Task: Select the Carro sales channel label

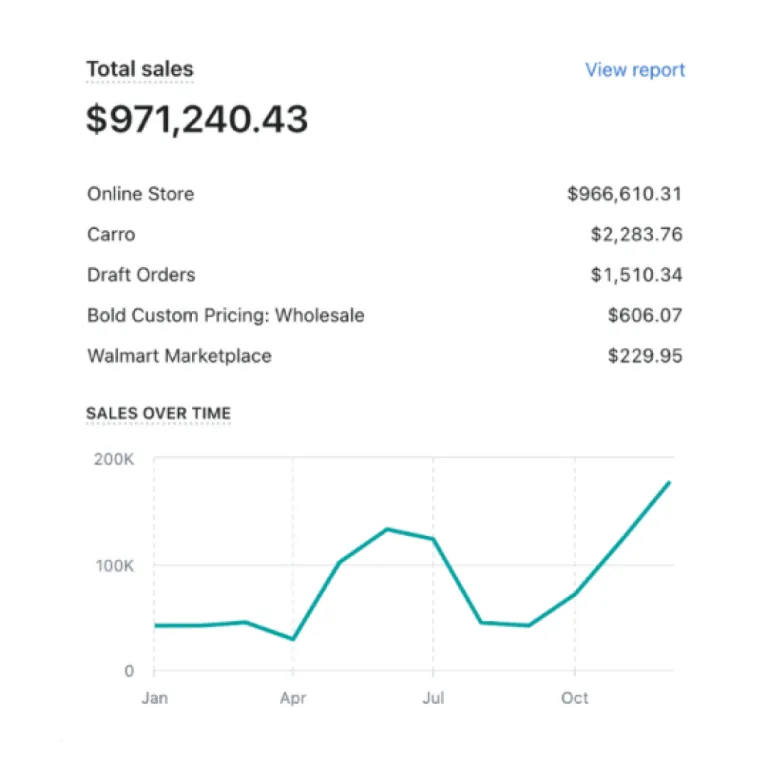Action: (x=111, y=235)
